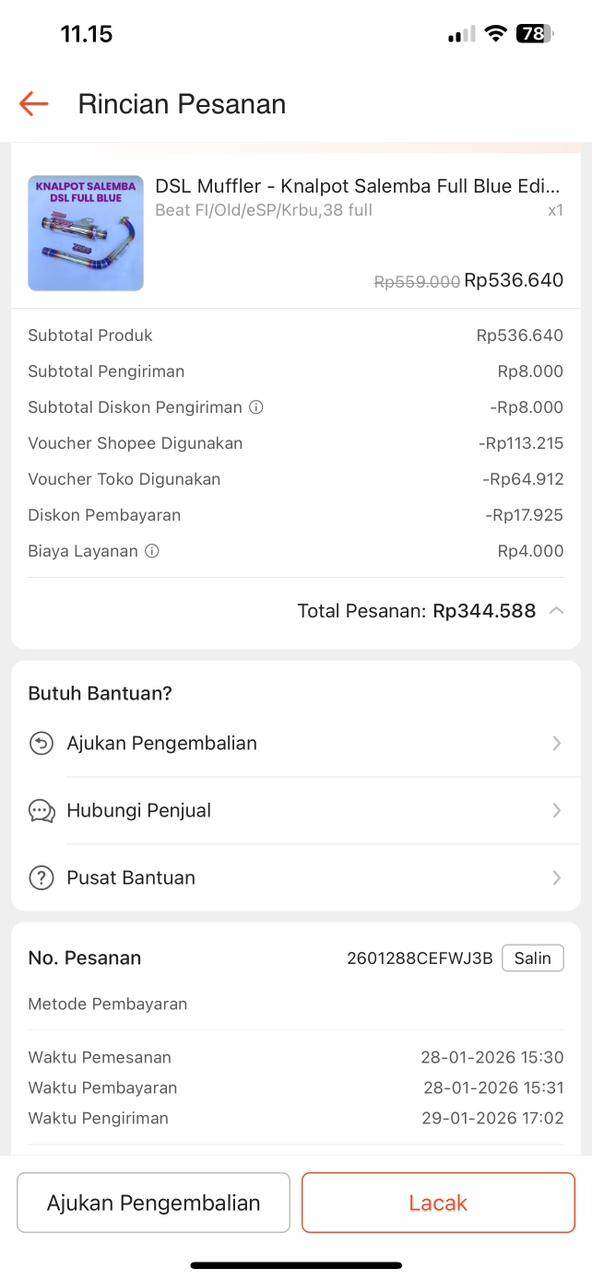This screenshot has height=1280, width=592.
Task: Tap the bottom Ajukan Pengembalian button
Action: [153, 1202]
